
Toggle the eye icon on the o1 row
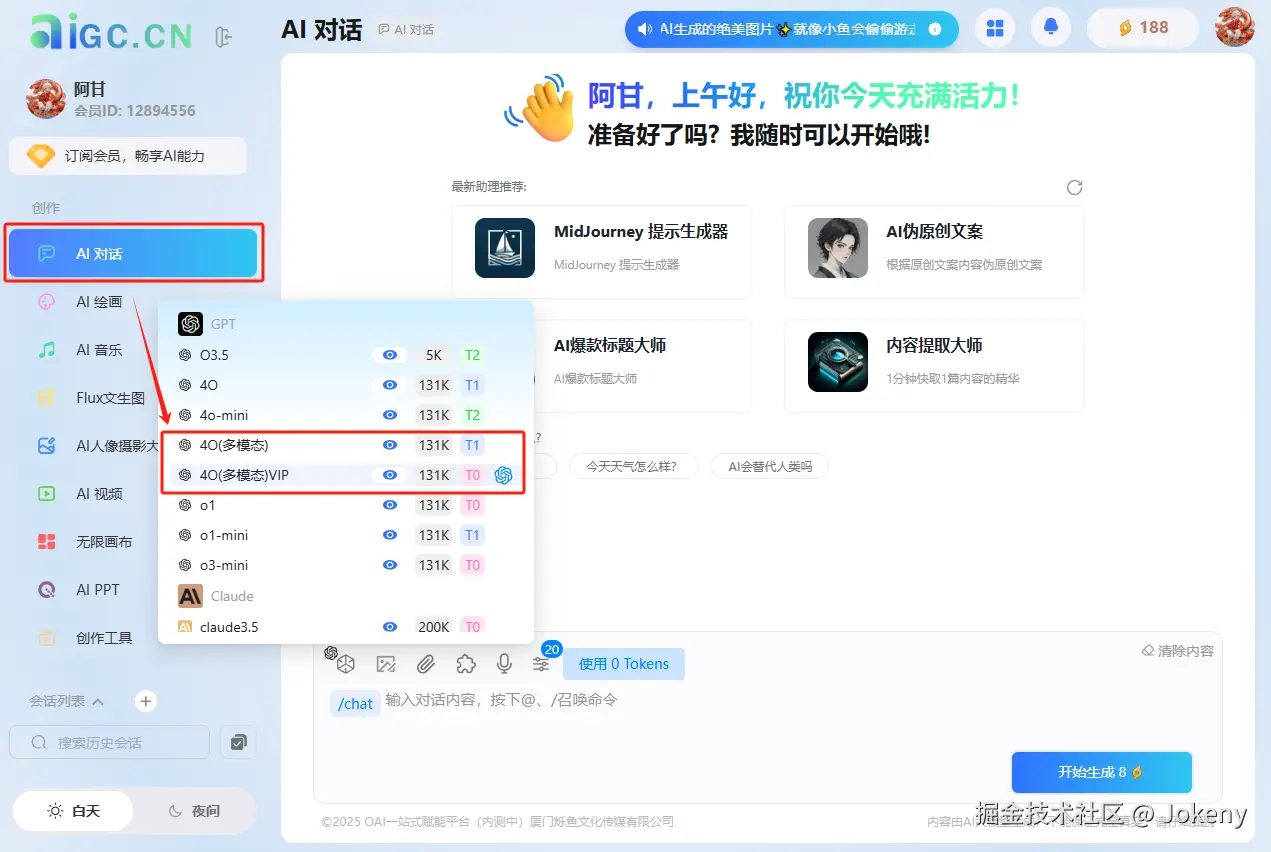(390, 505)
